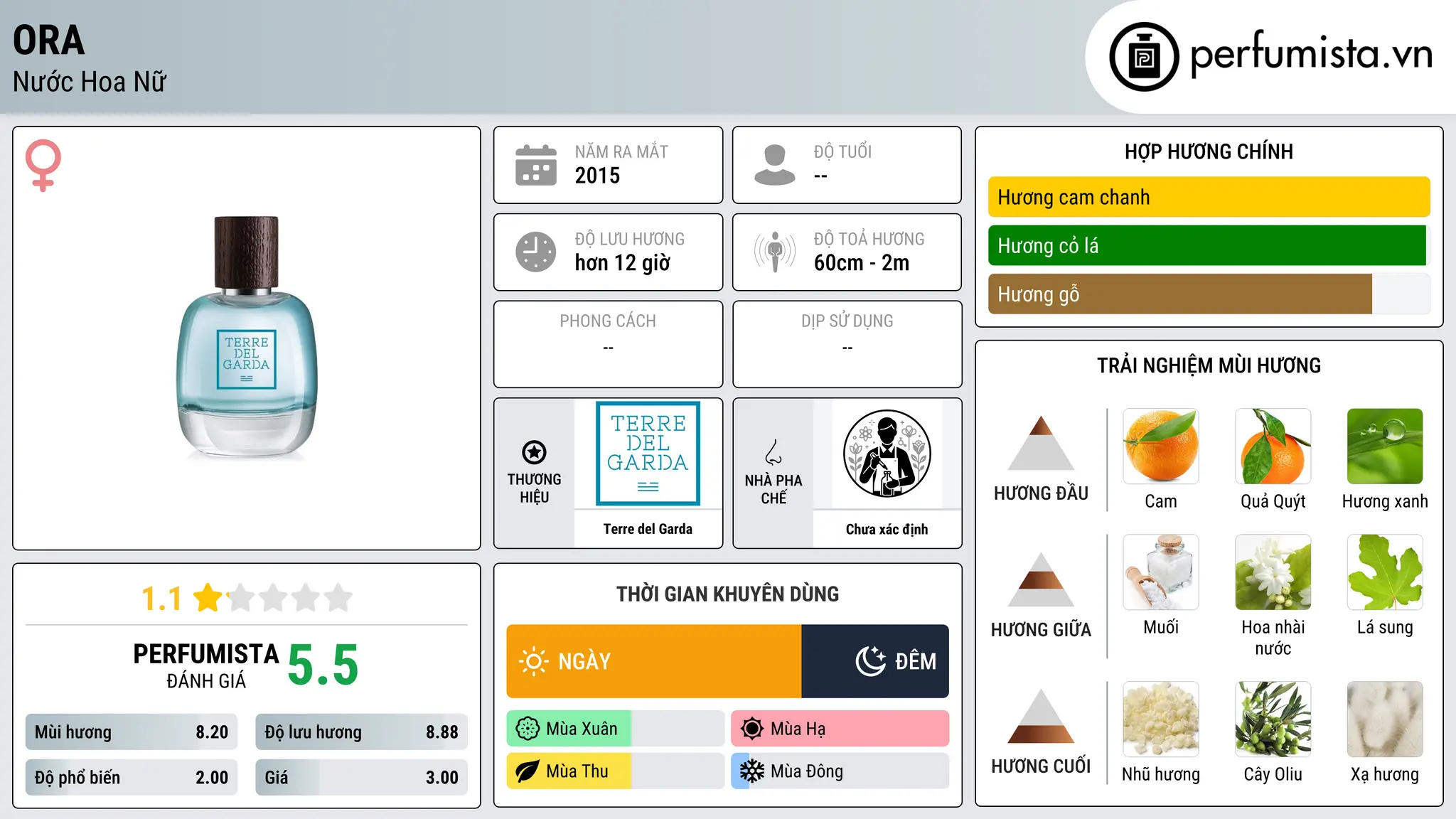Open the Muối salt note image
Screen dimensions: 1456x819
coord(1161,572)
